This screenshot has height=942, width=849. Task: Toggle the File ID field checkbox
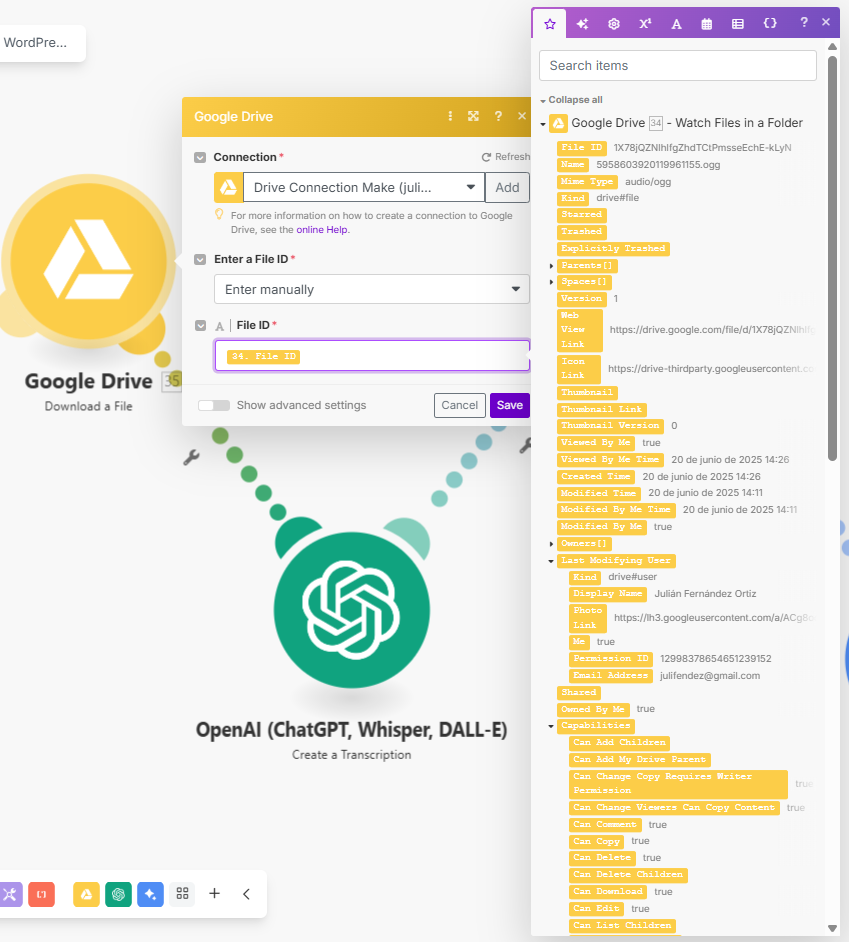(201, 326)
